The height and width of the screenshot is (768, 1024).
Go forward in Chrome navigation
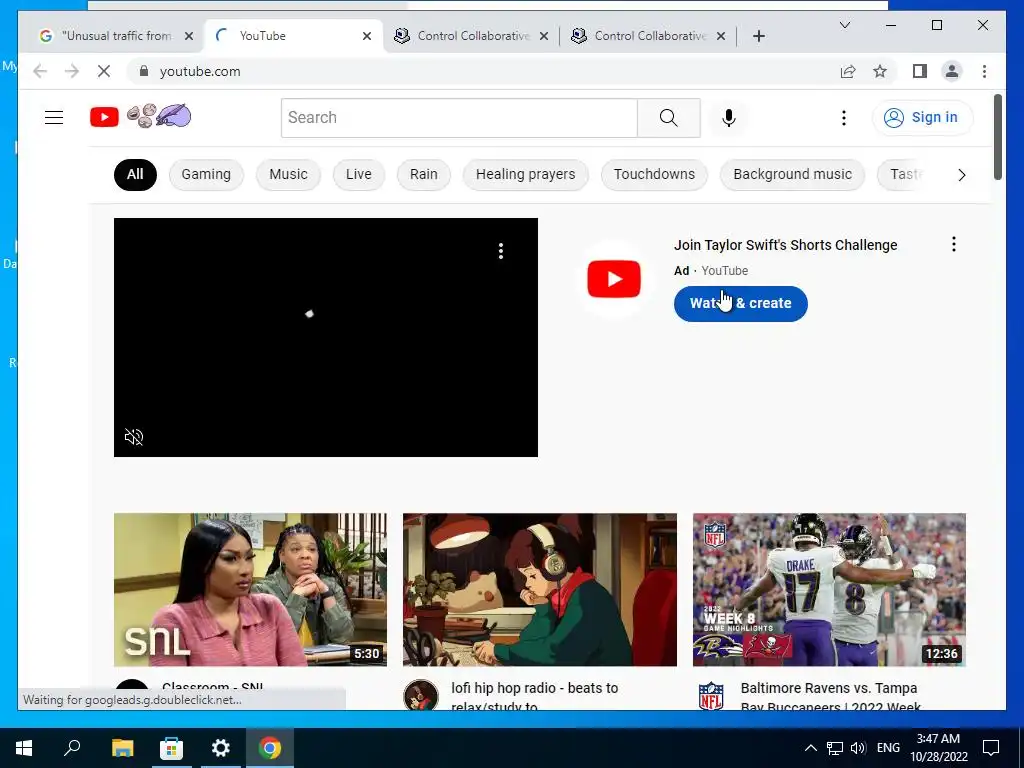pyautogui.click(x=72, y=71)
